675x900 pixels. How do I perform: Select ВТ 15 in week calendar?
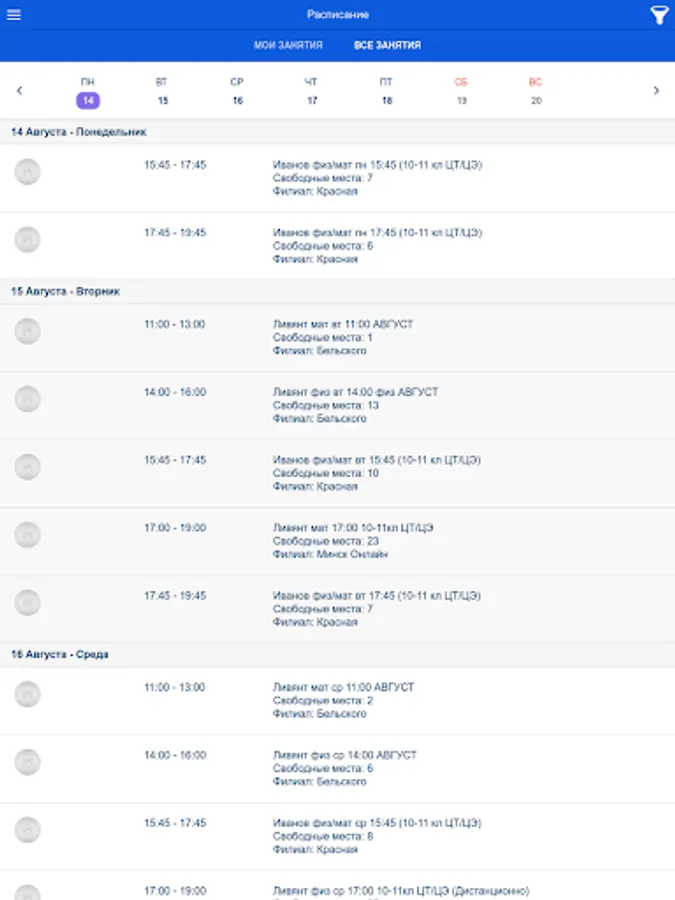coord(162,92)
